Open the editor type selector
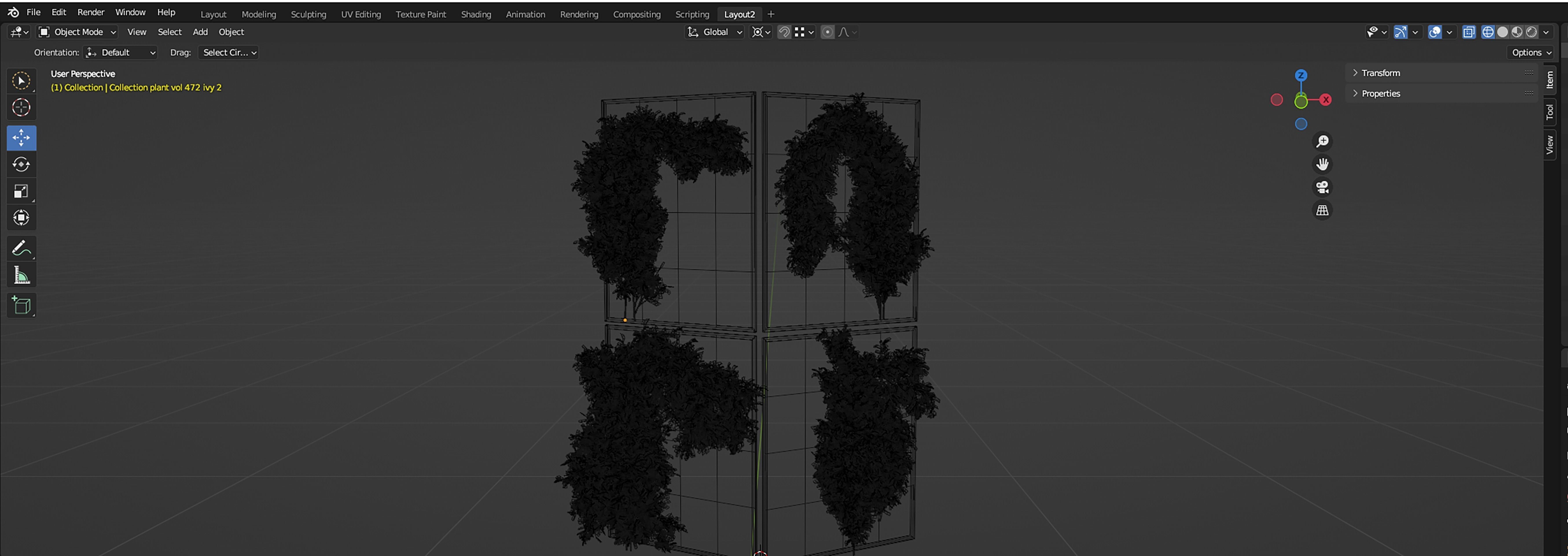Image resolution: width=1568 pixels, height=556 pixels. [19, 32]
